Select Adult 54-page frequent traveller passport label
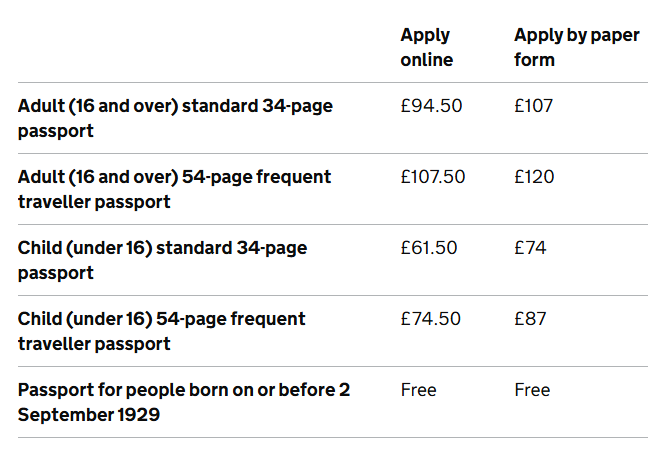 [174, 189]
